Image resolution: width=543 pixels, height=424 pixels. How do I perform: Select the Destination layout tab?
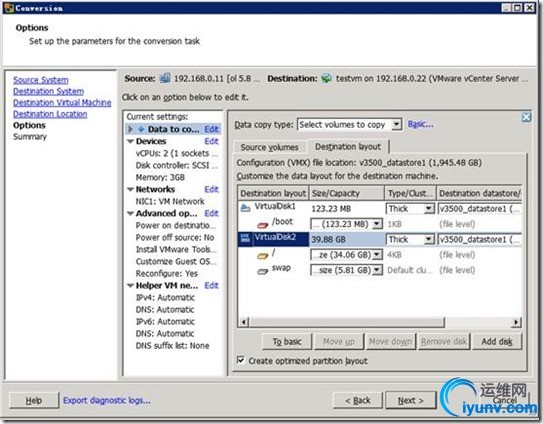[x=348, y=147]
